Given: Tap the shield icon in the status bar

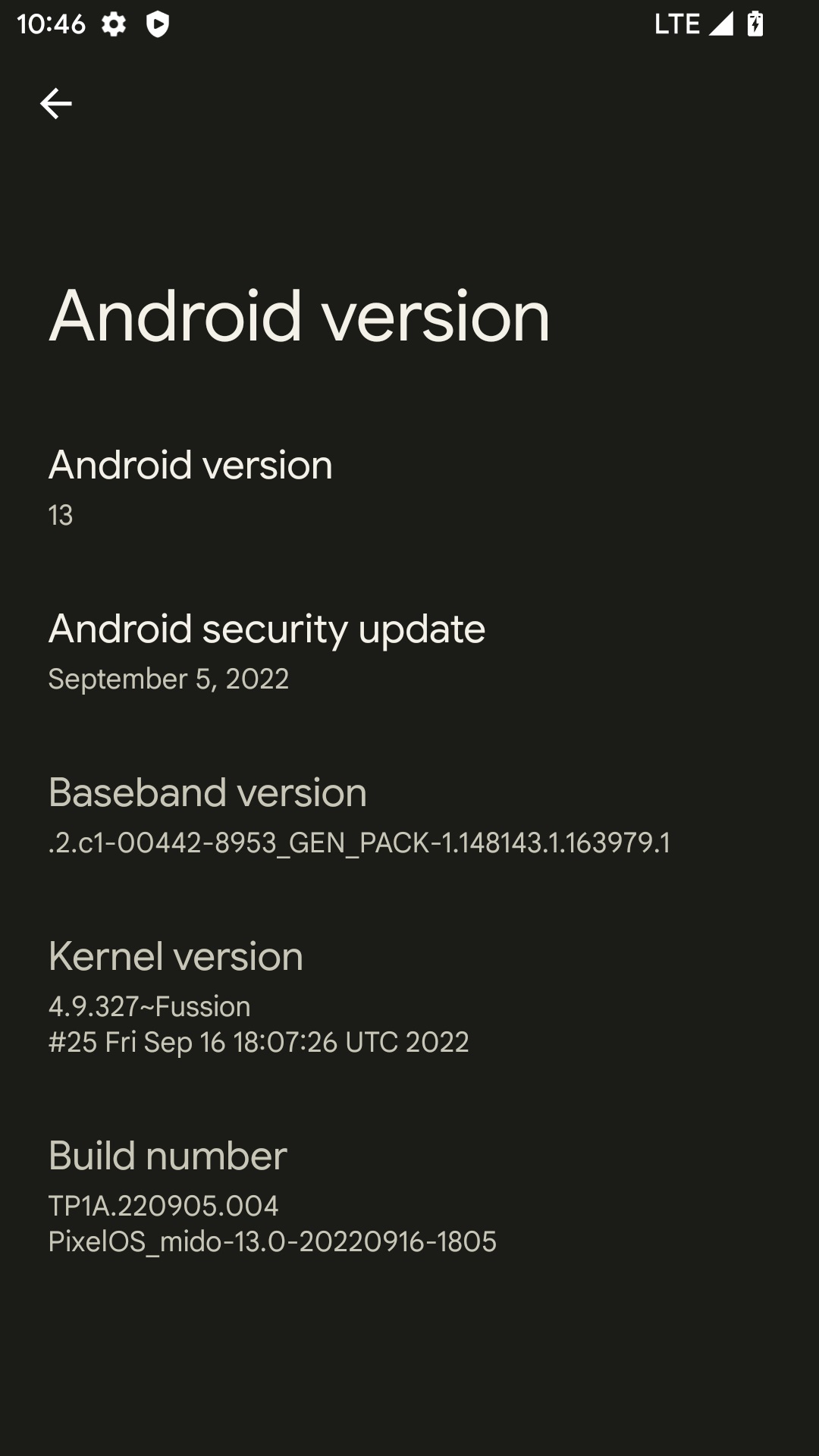Looking at the screenshot, I should 158,24.
